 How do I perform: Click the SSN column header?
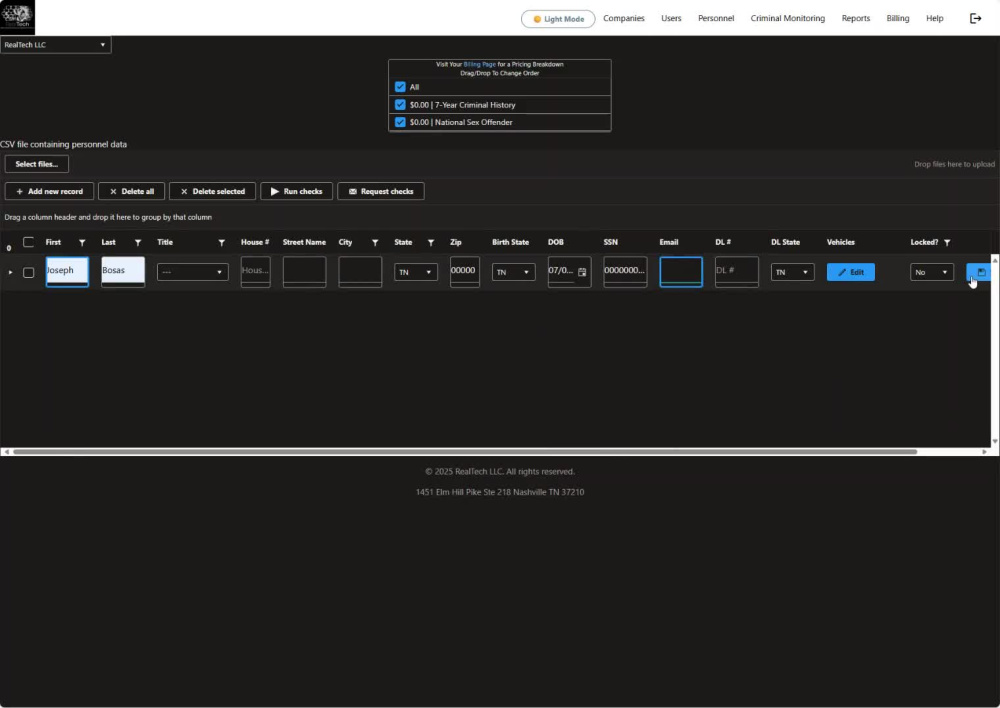click(610, 242)
